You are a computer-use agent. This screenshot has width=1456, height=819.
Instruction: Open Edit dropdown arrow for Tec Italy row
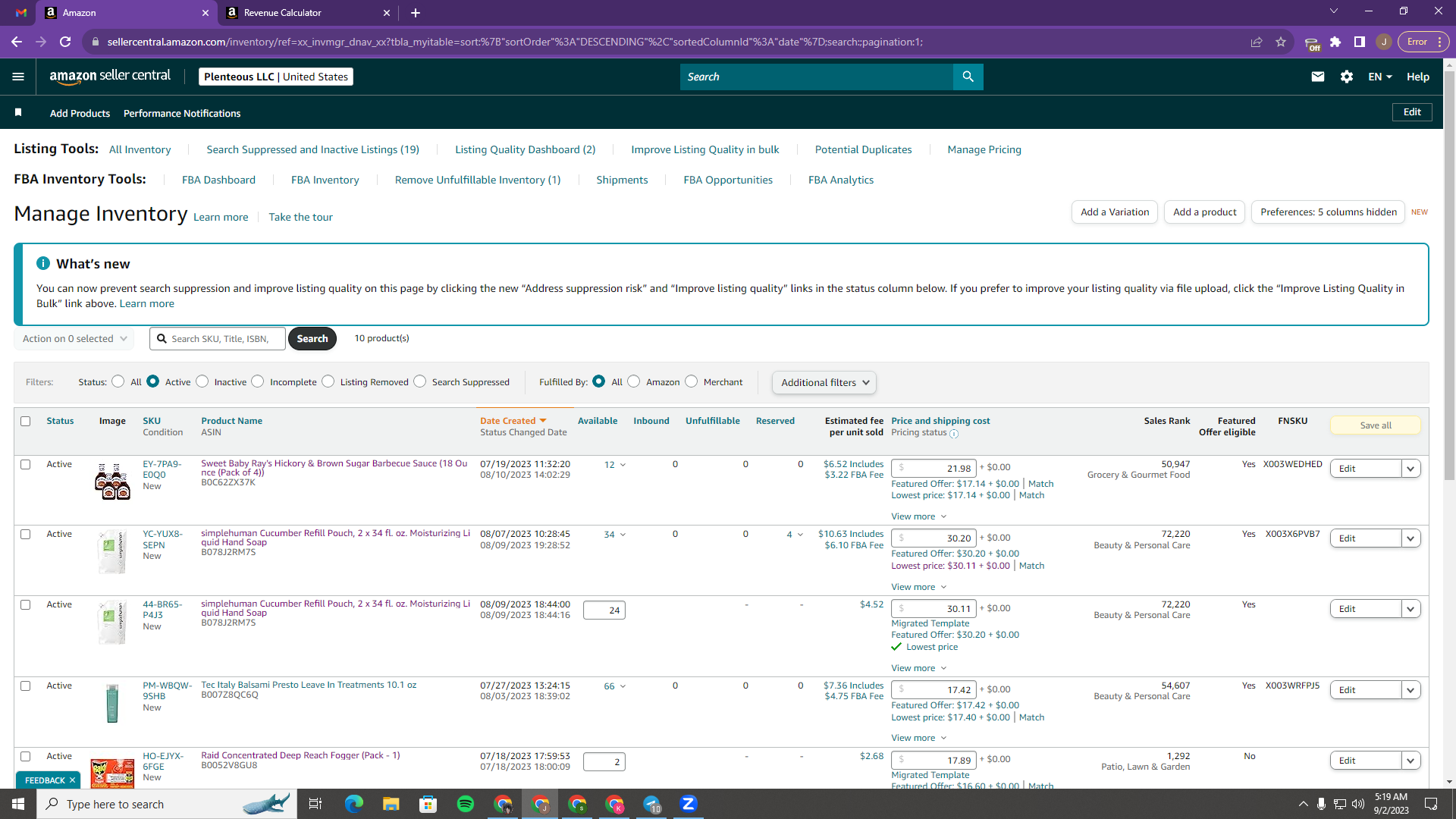(1410, 690)
